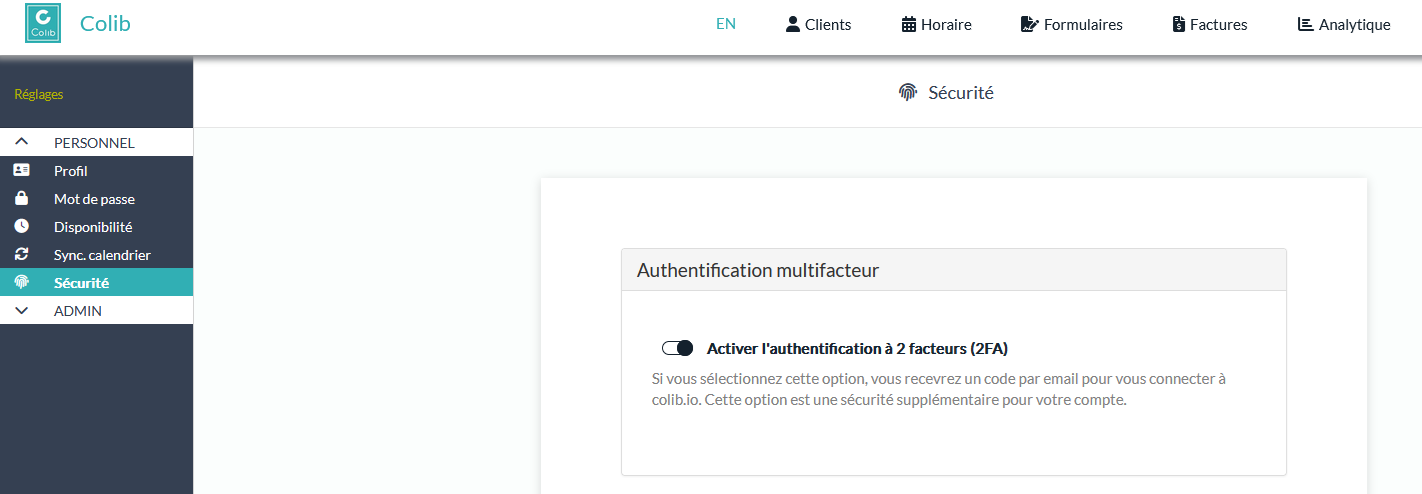
Task: Click the Sync. calendrier refresh icon
Action: (x=22, y=254)
